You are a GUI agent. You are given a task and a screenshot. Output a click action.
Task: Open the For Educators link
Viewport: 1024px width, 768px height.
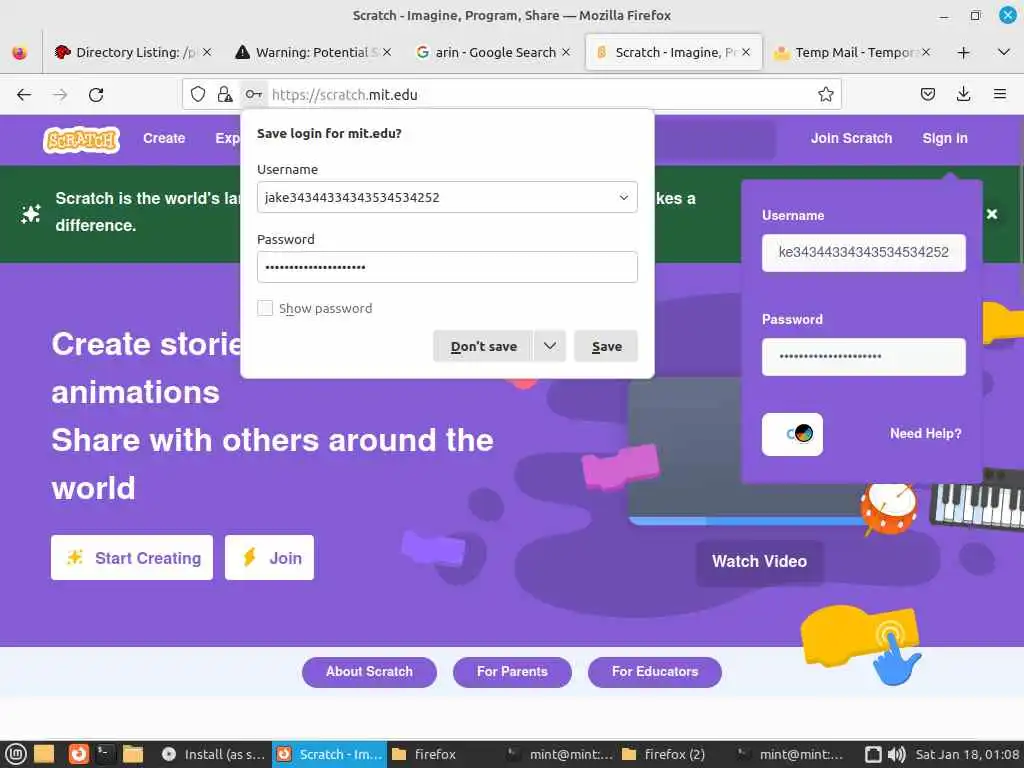[654, 671]
